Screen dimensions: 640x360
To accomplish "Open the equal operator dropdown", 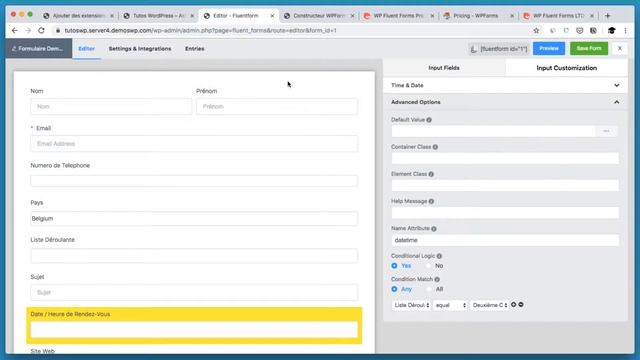I will [x=450, y=305].
